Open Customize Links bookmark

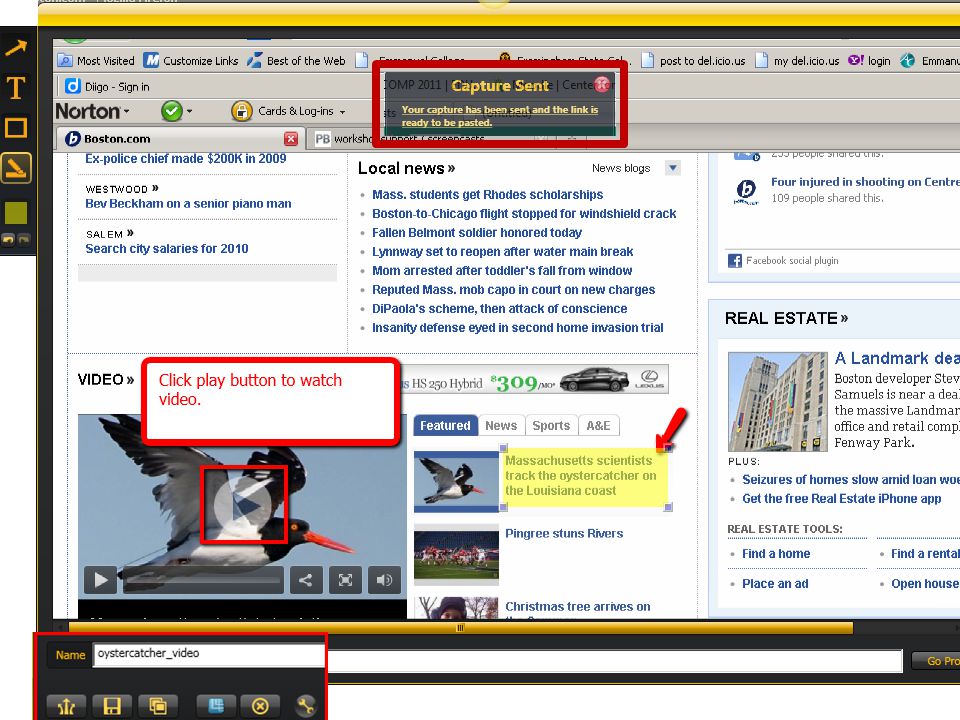click(x=191, y=61)
